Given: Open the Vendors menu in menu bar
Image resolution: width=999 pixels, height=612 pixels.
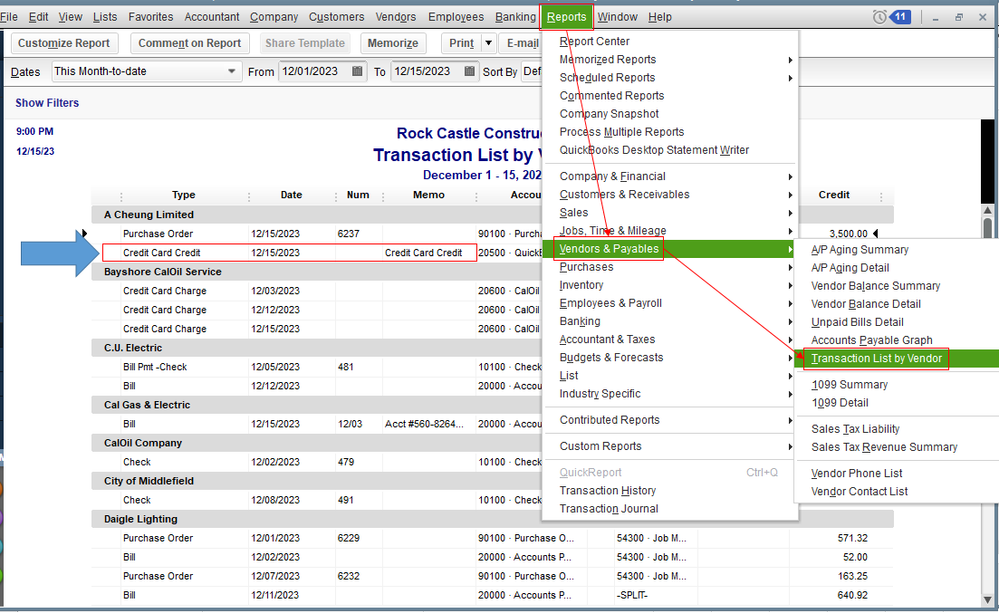Looking at the screenshot, I should 395,17.
